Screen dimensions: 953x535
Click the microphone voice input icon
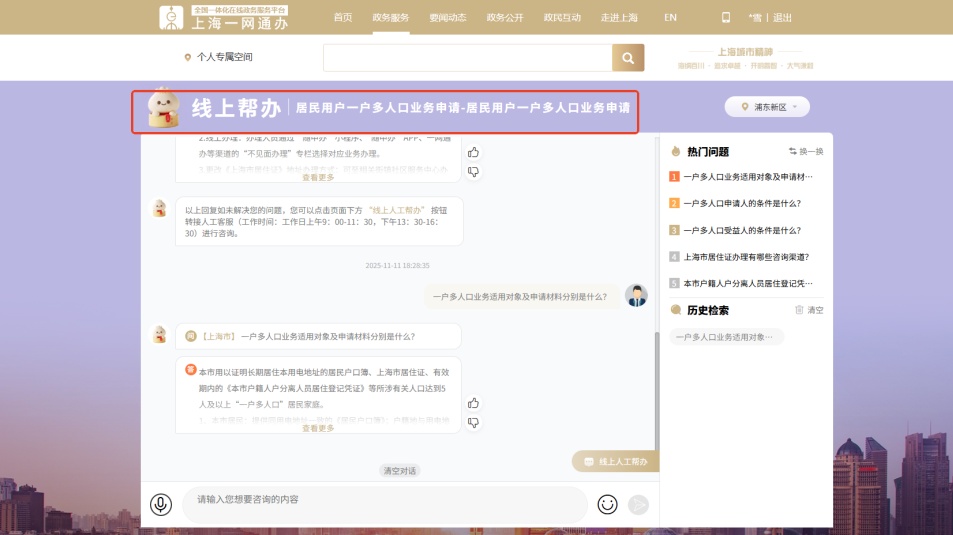[161, 504]
